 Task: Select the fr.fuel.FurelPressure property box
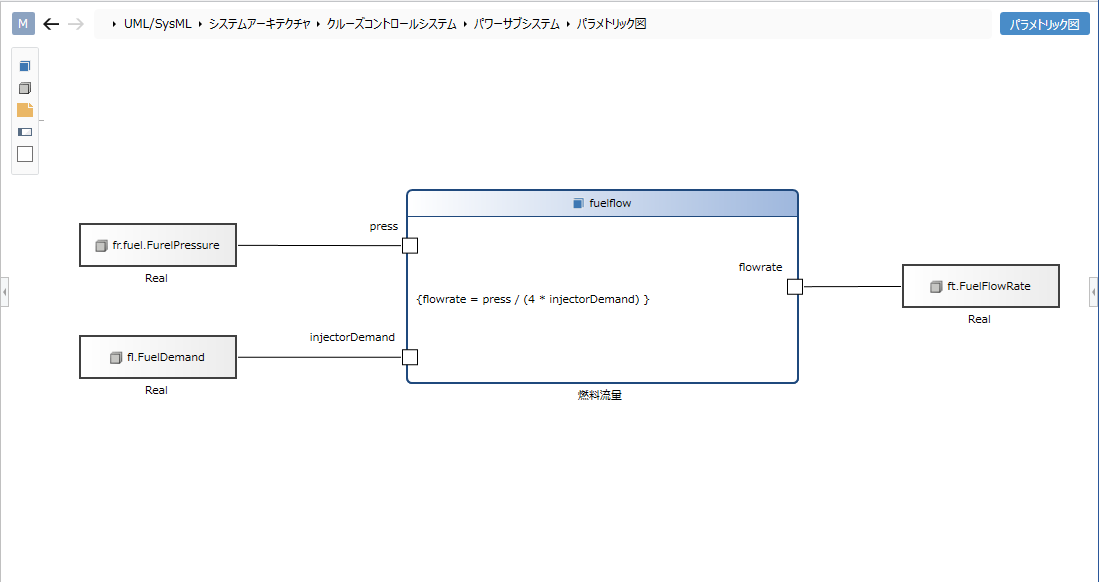(x=158, y=245)
